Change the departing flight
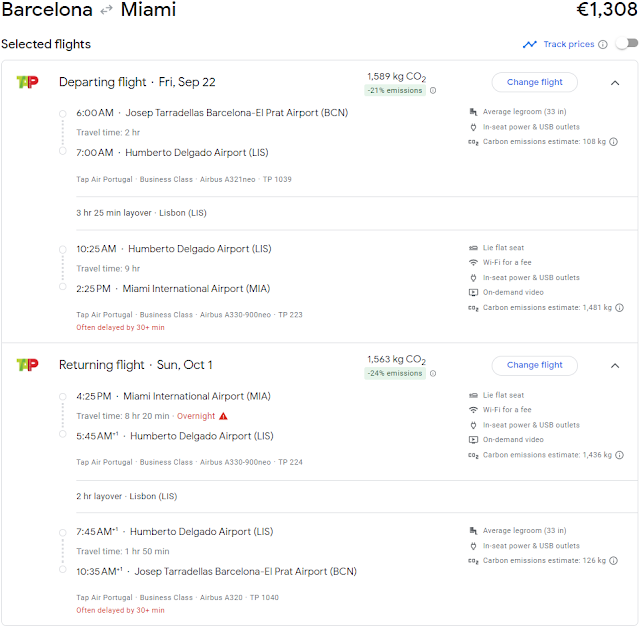 tap(534, 82)
